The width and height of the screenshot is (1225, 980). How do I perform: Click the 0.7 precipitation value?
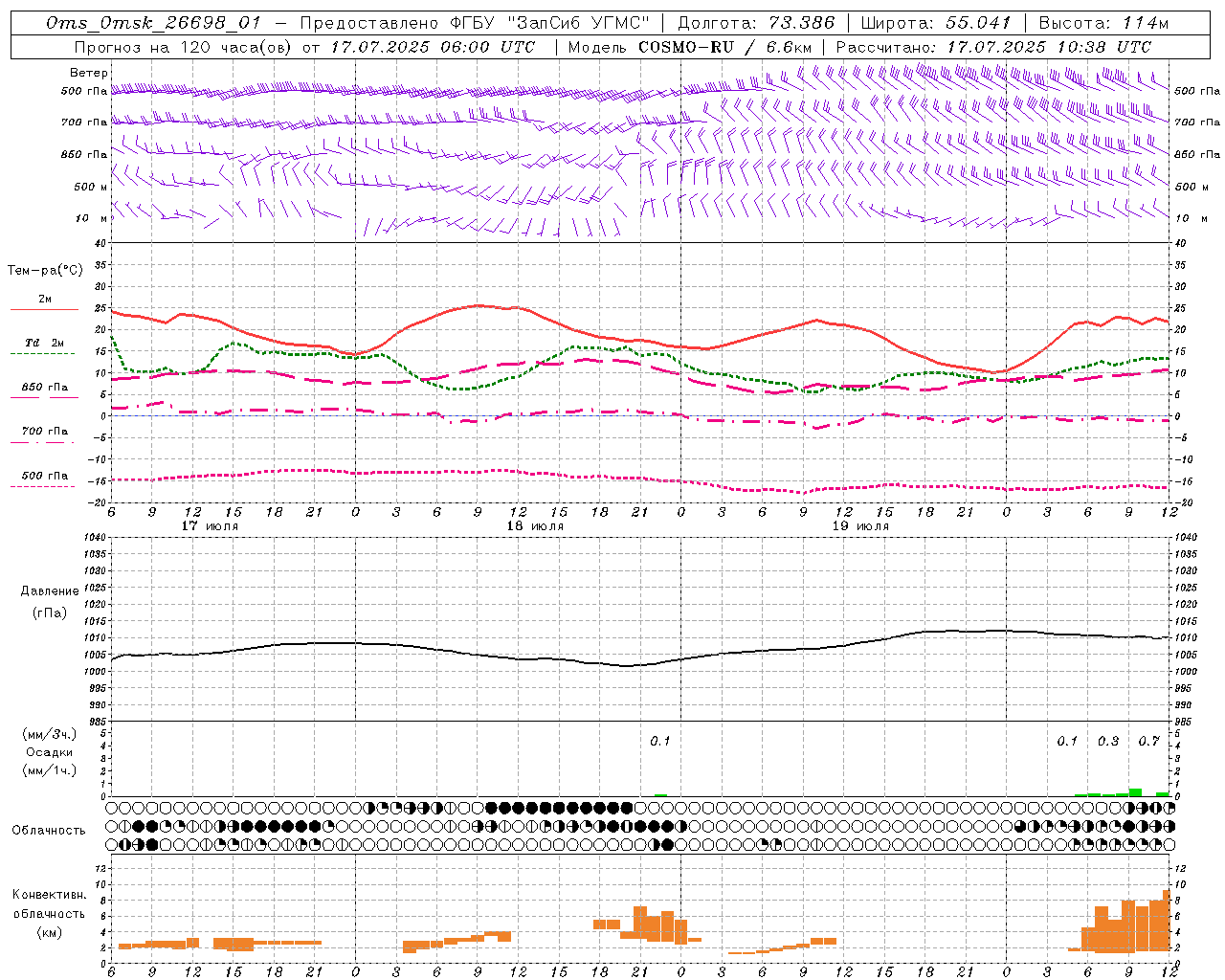point(1149,741)
